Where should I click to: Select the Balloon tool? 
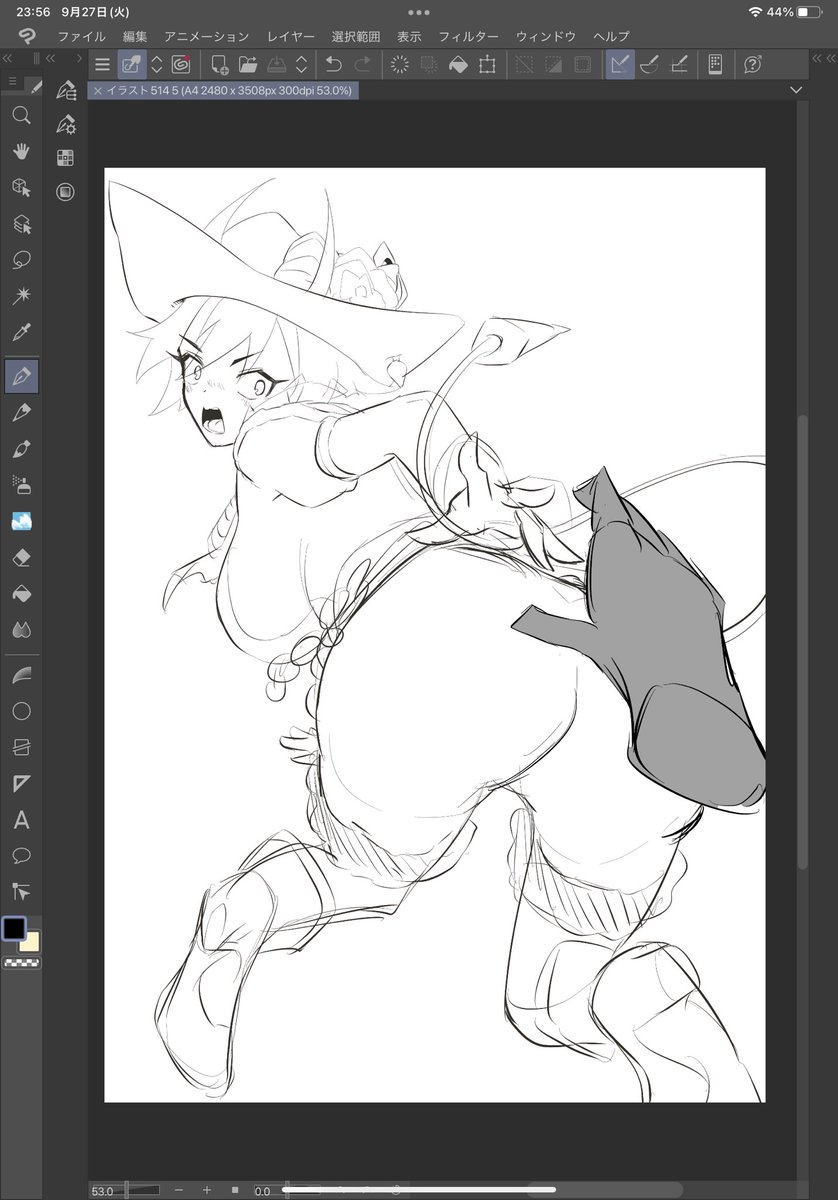point(21,856)
